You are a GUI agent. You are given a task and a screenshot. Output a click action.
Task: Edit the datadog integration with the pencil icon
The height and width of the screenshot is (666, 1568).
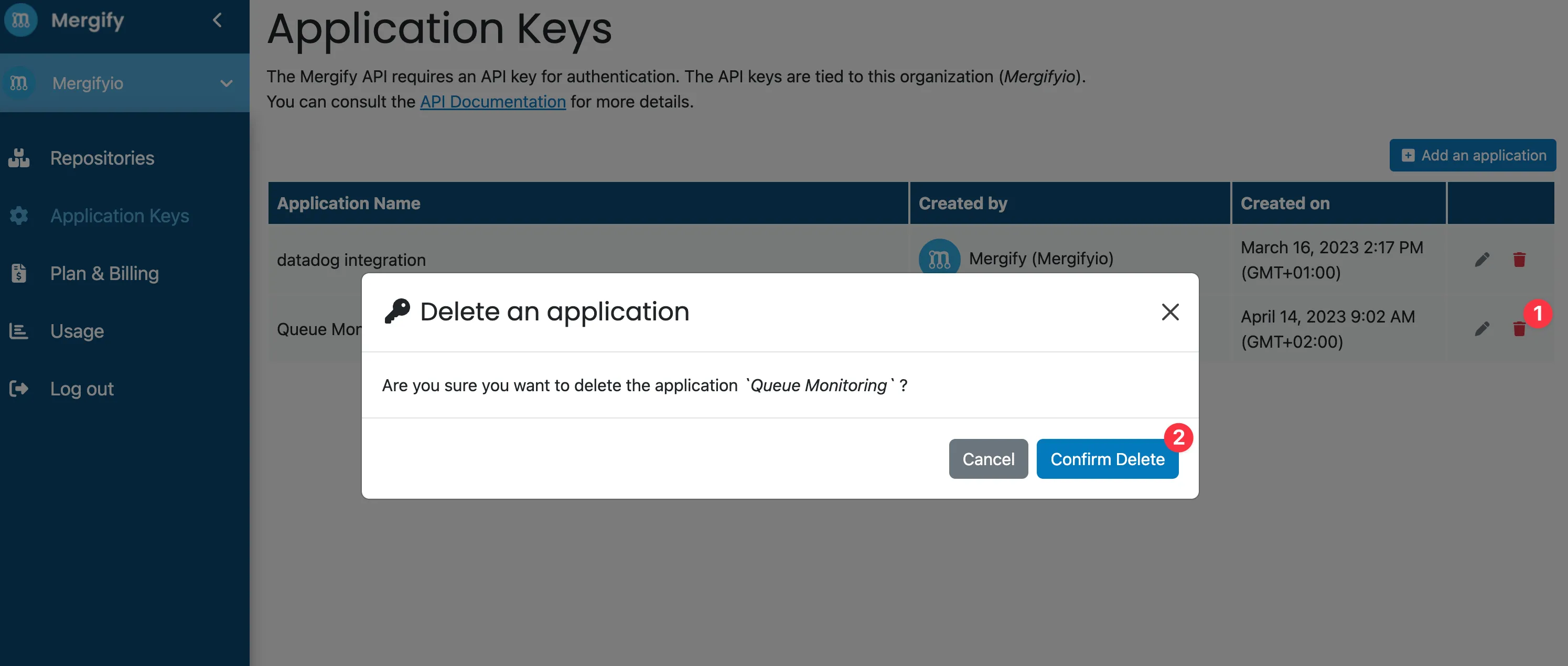click(1482, 259)
